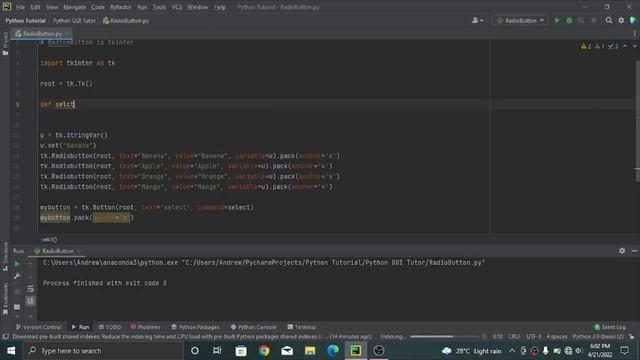The height and width of the screenshot is (360, 640).
Task: Open File Explorer from taskbar
Action: [310, 351]
